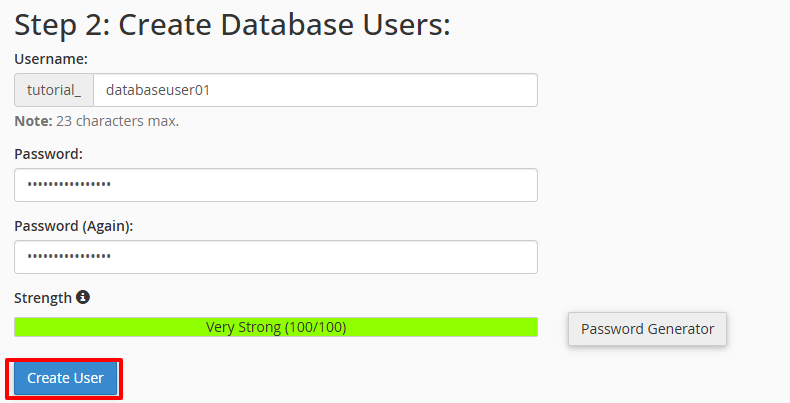Open the Password Generator
Image resolution: width=790 pixels, height=403 pixels.
pos(647,329)
